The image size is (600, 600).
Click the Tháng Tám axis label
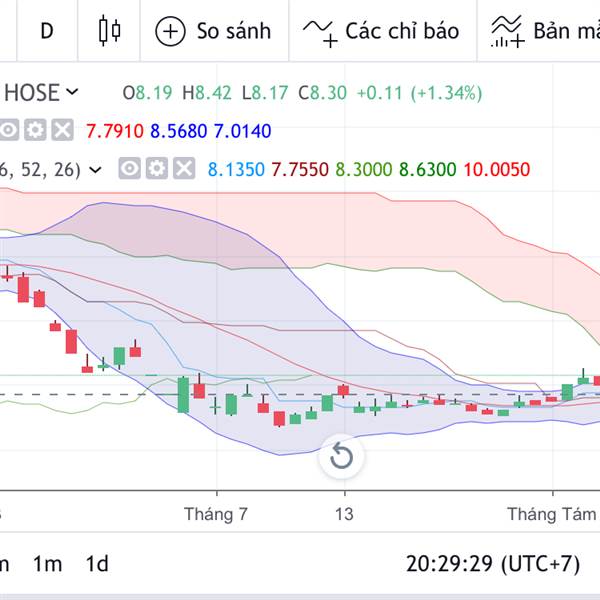[551, 514]
